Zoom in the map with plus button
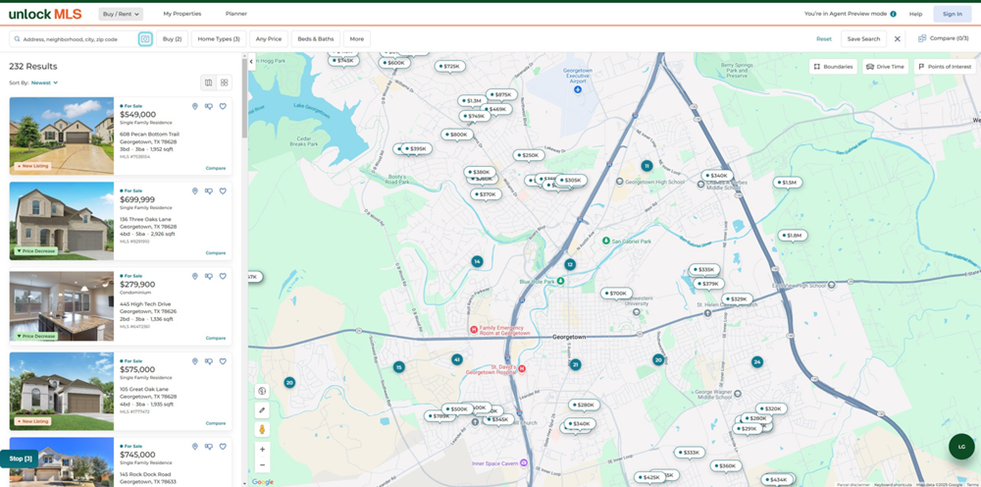Image resolution: width=981 pixels, height=487 pixels. (x=262, y=449)
